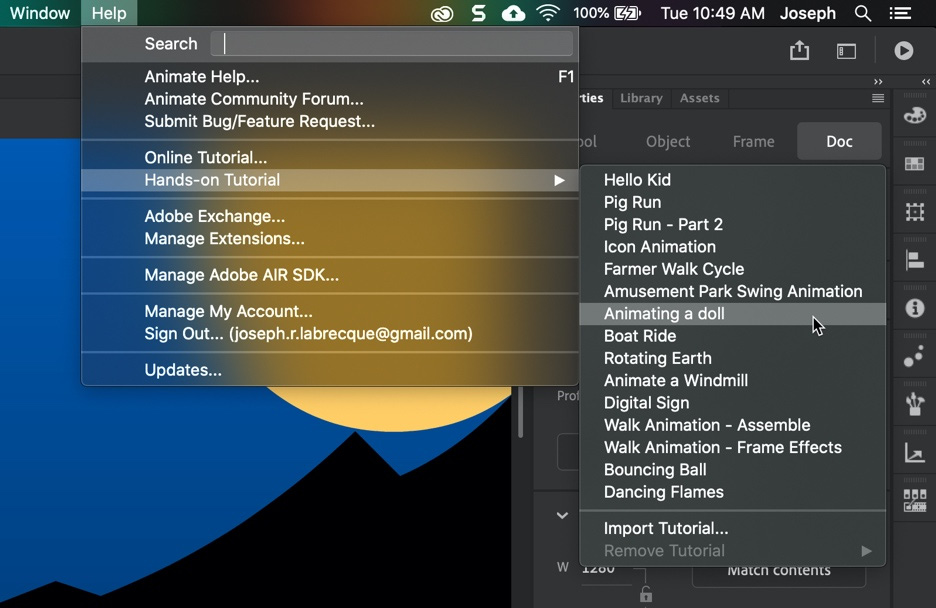Open the Rotating Earth tutorial
Screen dimensions: 936x608
pos(732,358)
